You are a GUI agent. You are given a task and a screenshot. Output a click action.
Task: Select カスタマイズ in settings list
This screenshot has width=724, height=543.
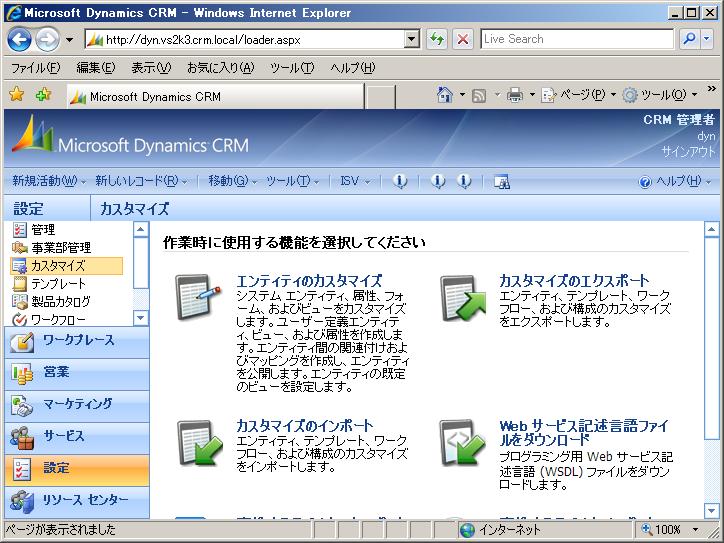coord(66,266)
